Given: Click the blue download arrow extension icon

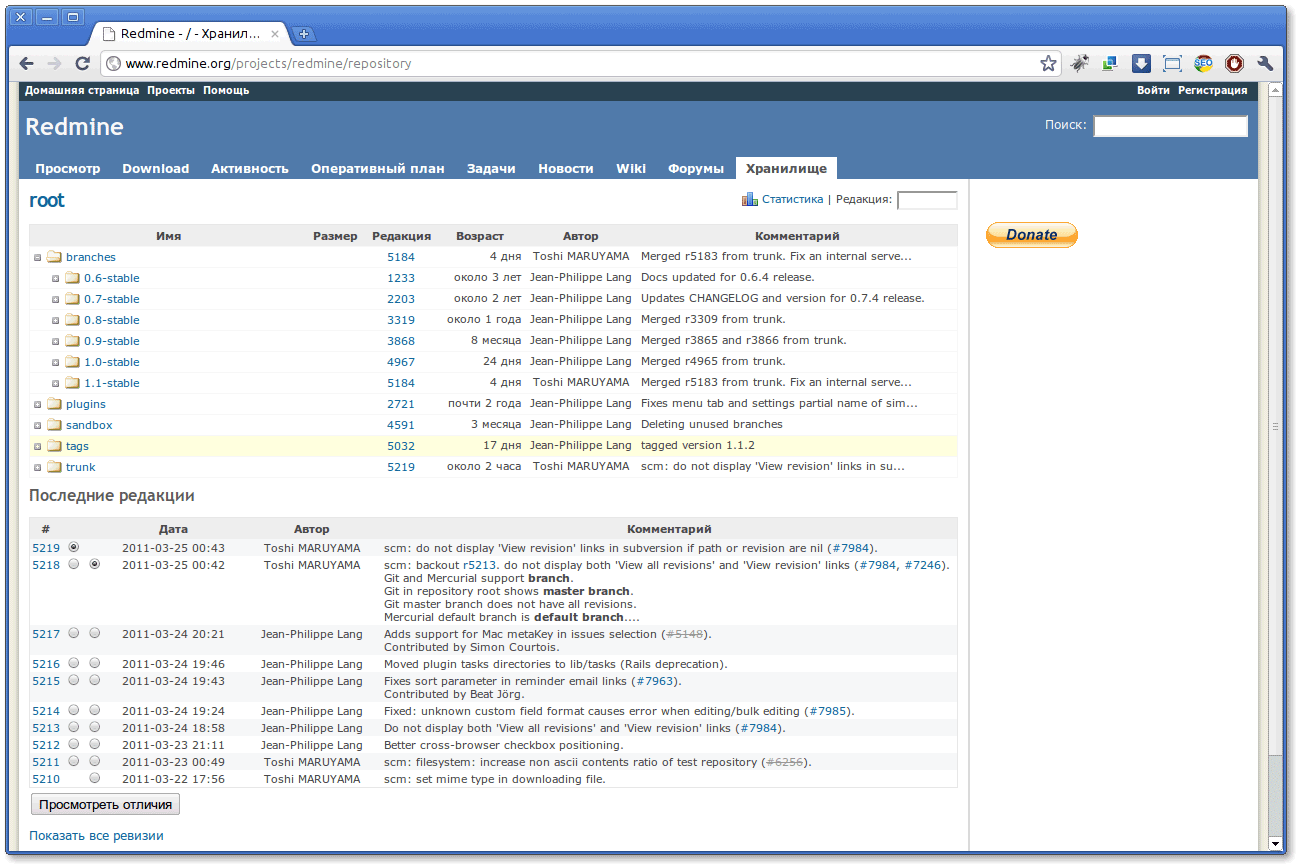Looking at the screenshot, I should 1141,63.
